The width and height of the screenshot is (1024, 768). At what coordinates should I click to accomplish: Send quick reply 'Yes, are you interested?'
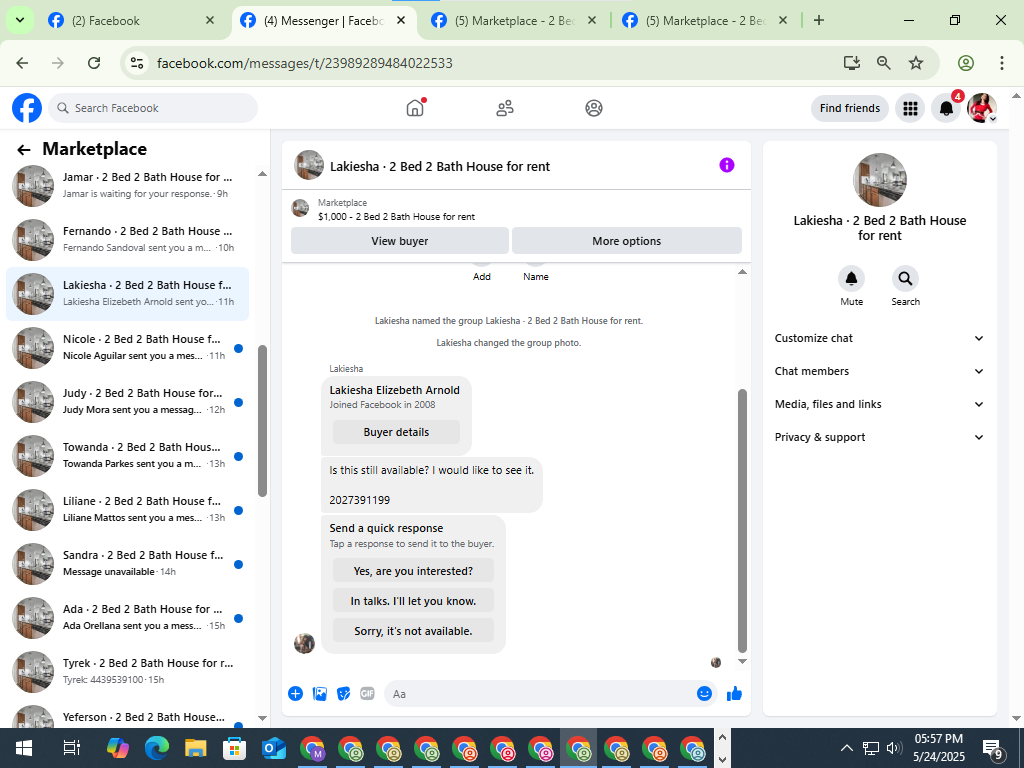[413, 571]
